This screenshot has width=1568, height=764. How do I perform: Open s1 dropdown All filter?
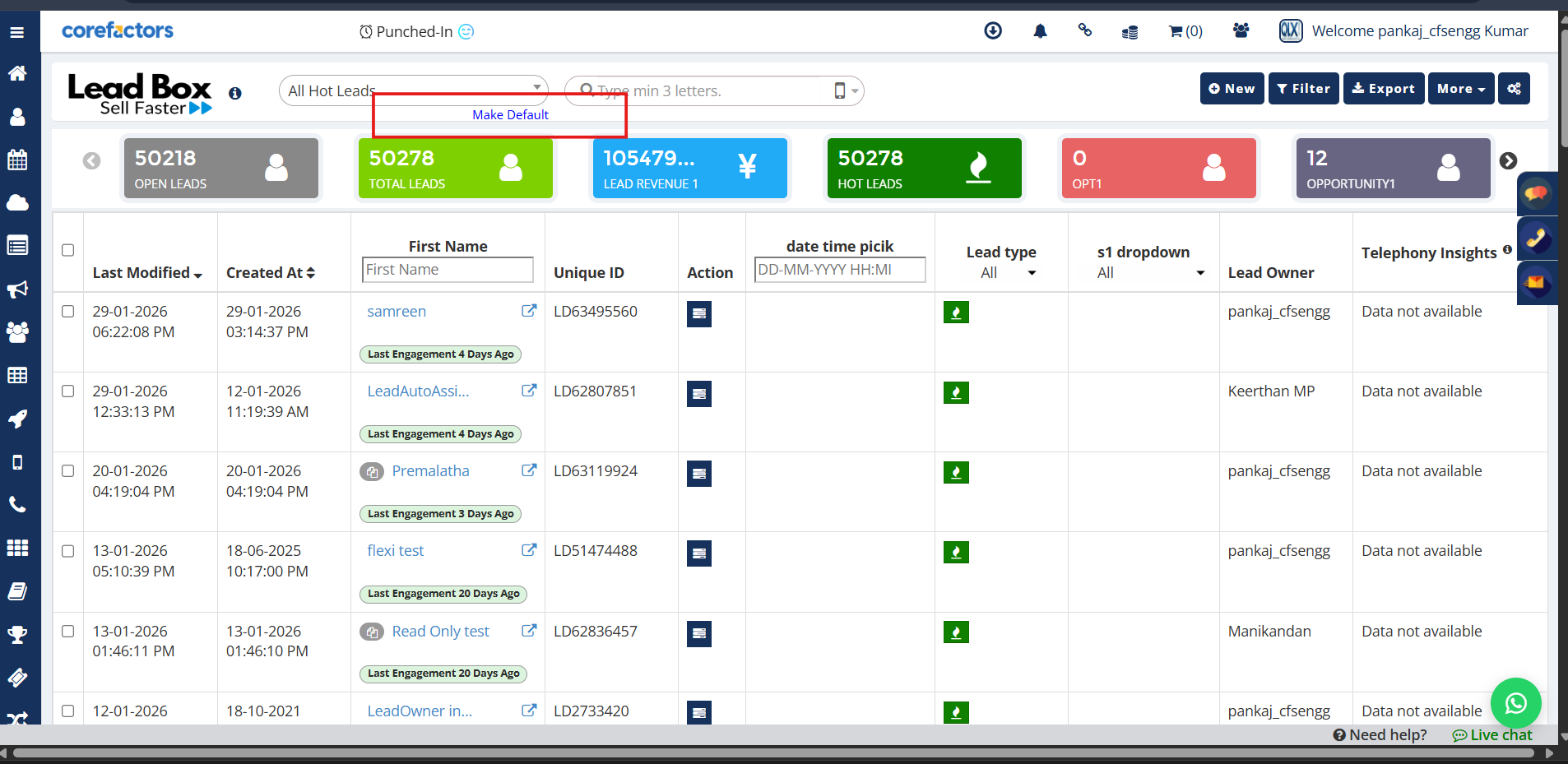click(x=1150, y=273)
